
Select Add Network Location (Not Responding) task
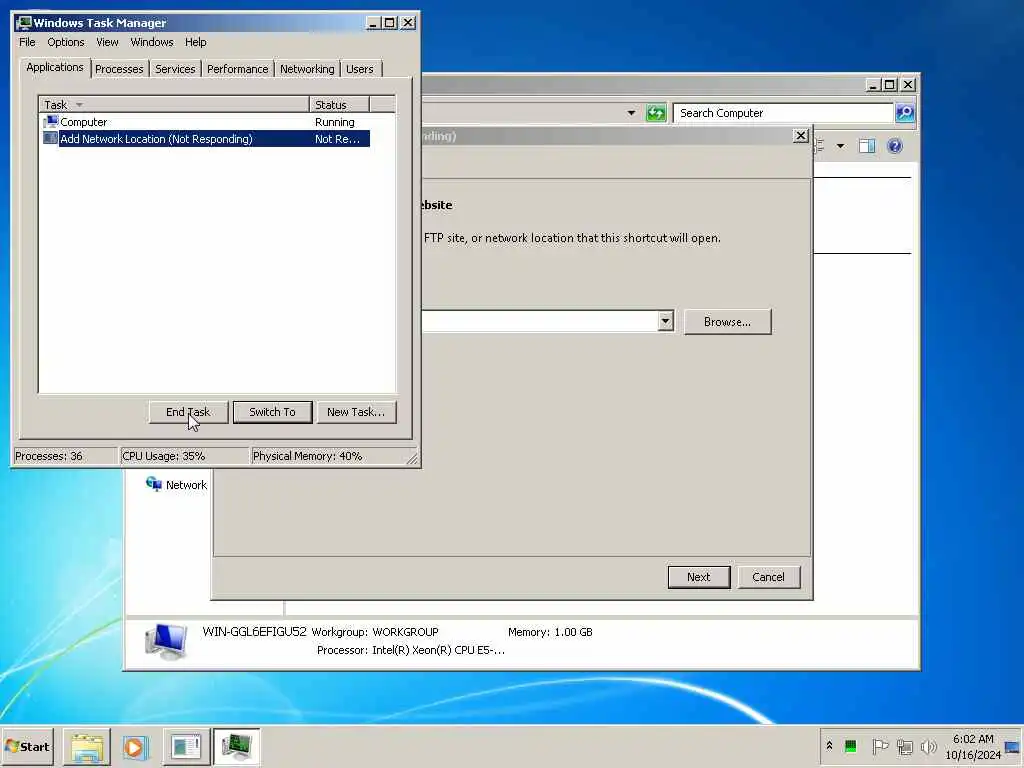coord(206,138)
